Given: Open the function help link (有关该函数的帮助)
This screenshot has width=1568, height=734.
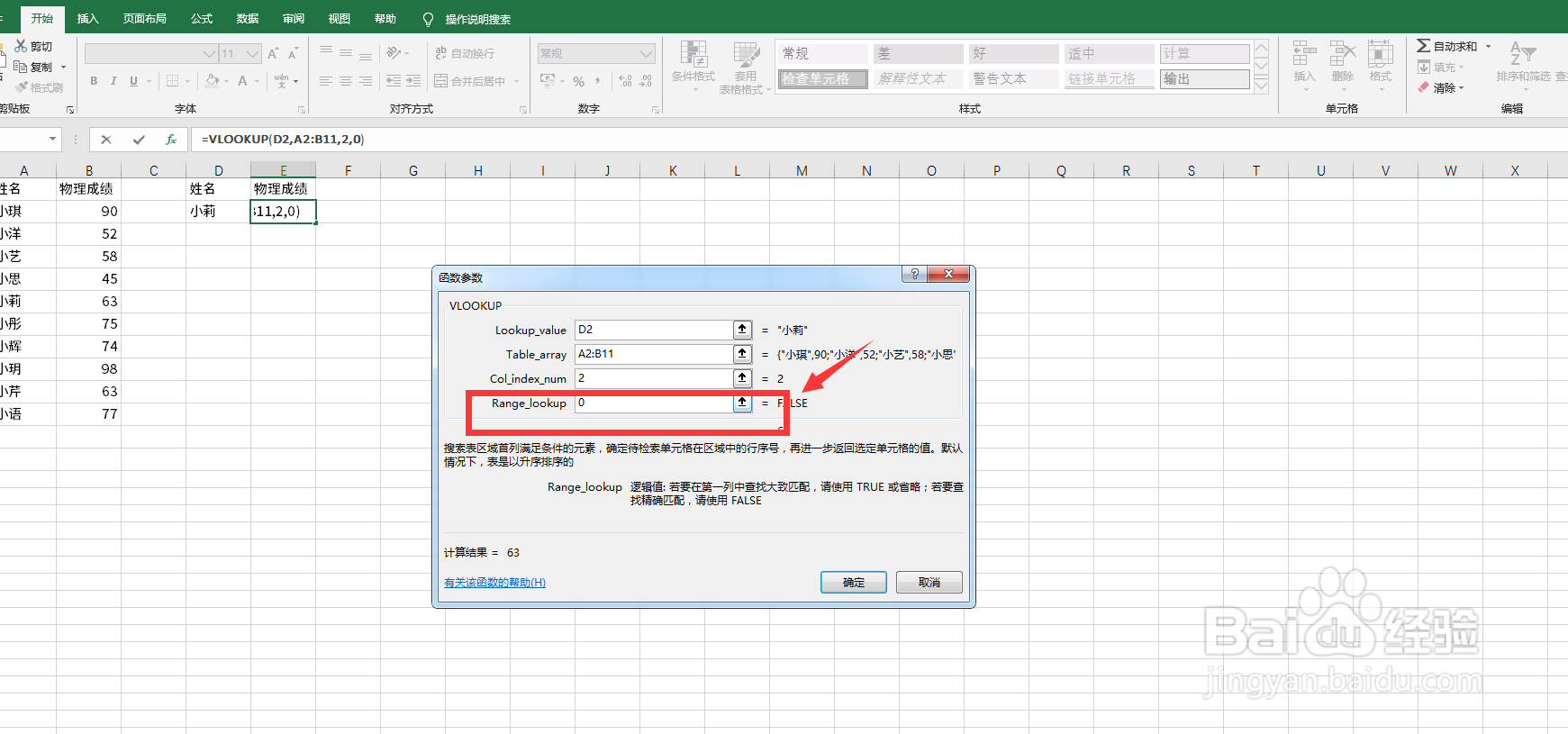Looking at the screenshot, I should pyautogui.click(x=494, y=583).
